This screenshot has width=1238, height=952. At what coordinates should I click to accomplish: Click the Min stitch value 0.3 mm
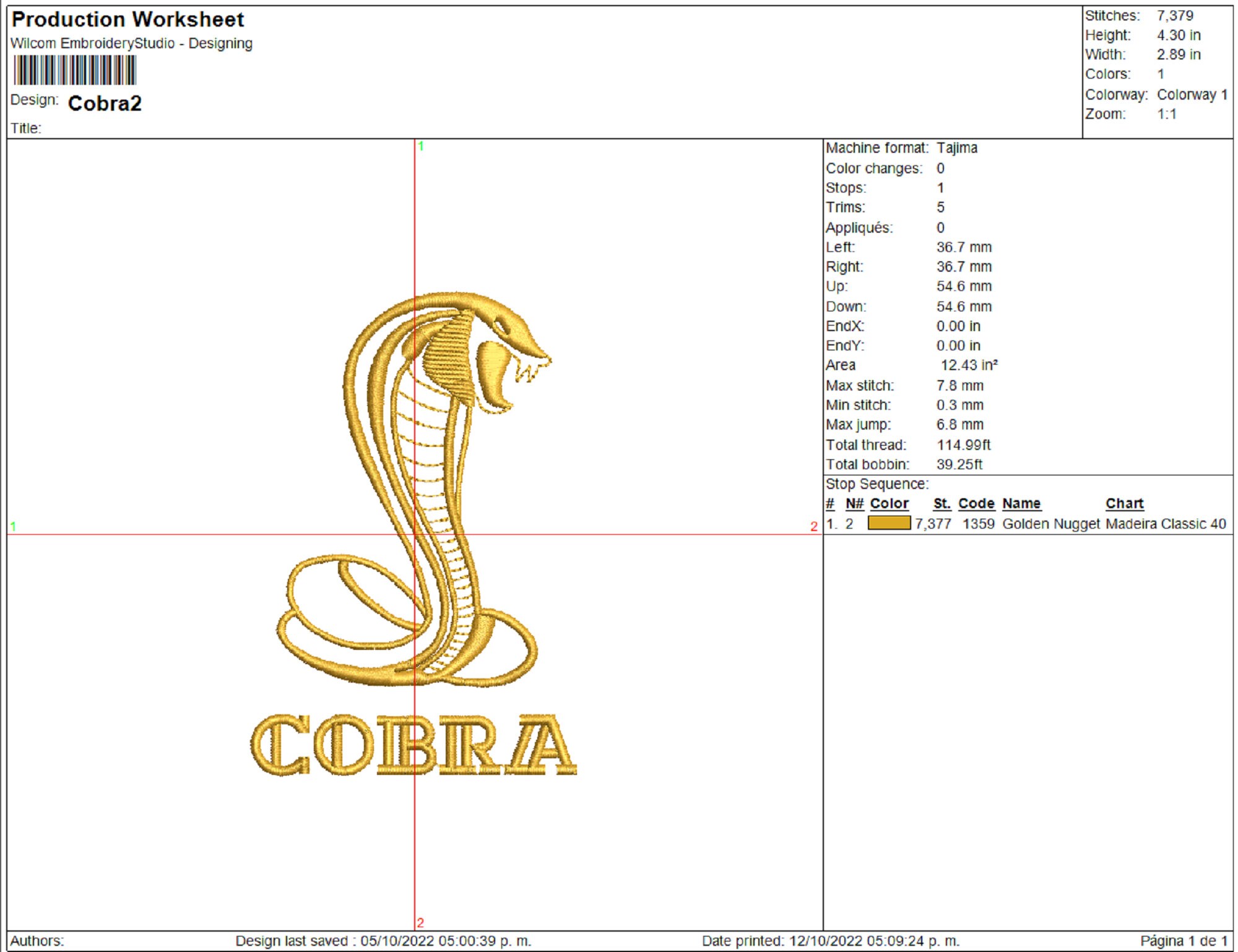coord(959,405)
